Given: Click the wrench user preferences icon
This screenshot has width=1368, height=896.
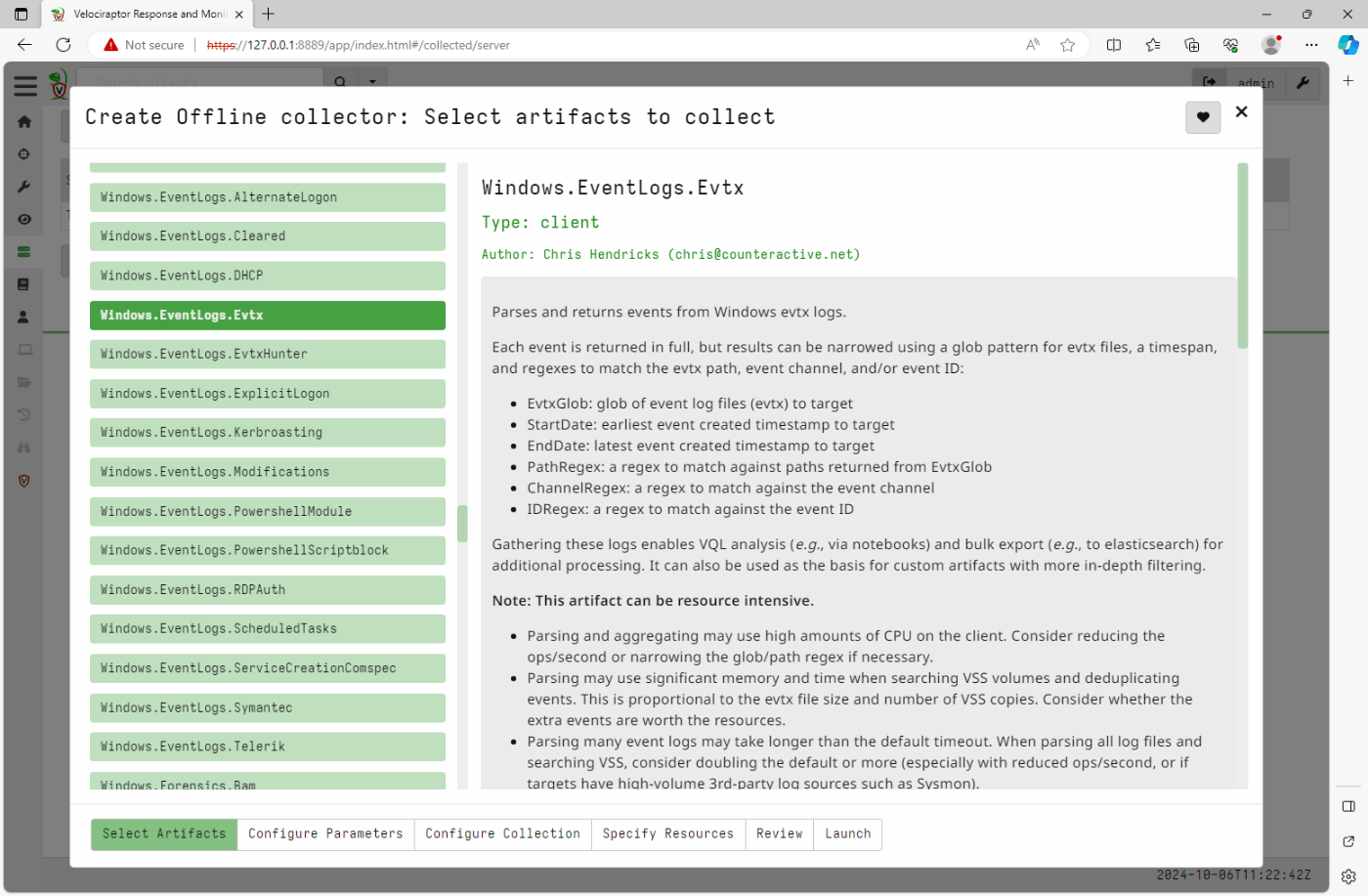Looking at the screenshot, I should (1303, 83).
